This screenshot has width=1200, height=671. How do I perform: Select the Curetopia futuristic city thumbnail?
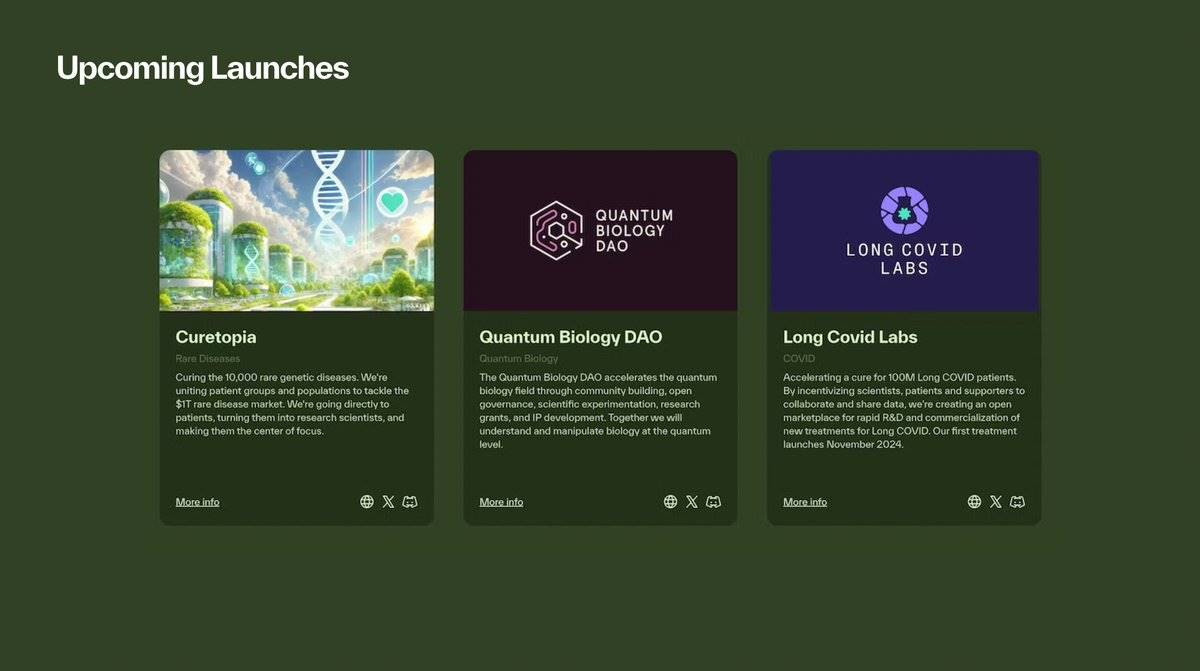pos(297,230)
